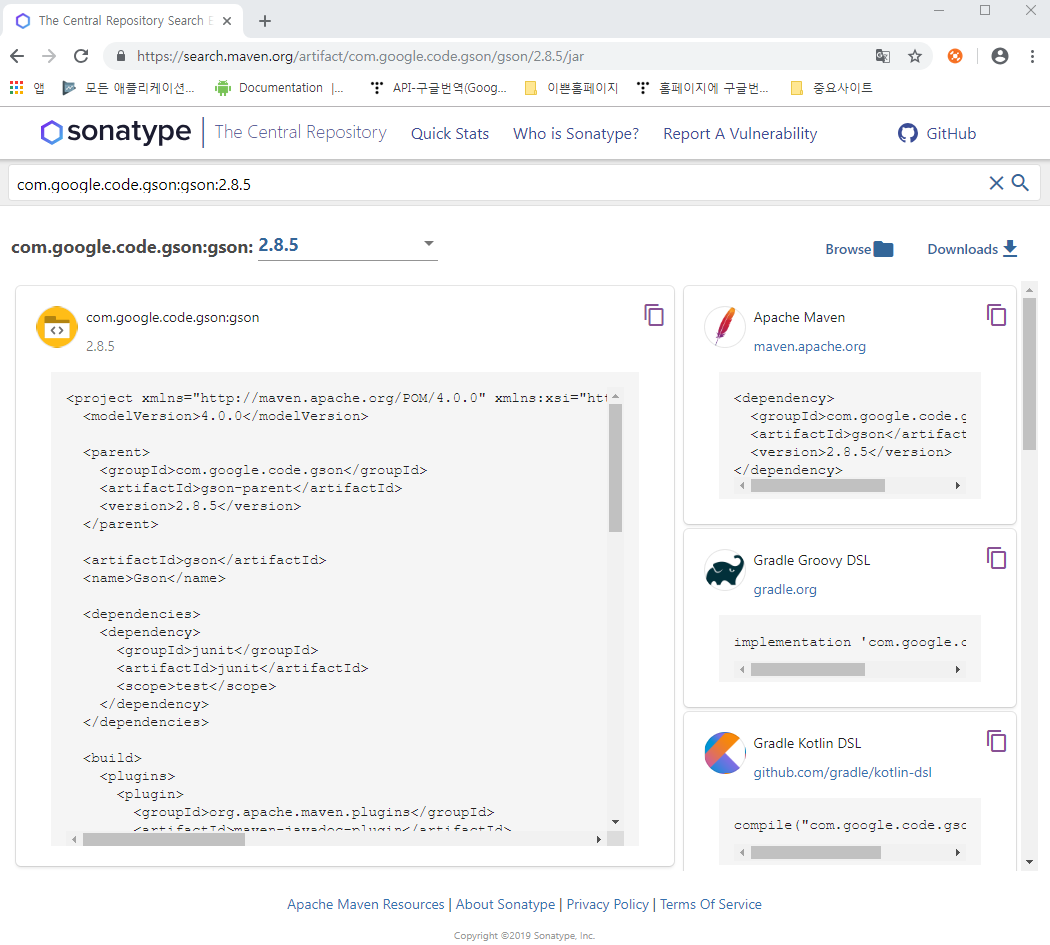Viewport: 1050px width, 945px height.
Task: Copy the gson POM to clipboard
Action: pyautogui.click(x=654, y=315)
